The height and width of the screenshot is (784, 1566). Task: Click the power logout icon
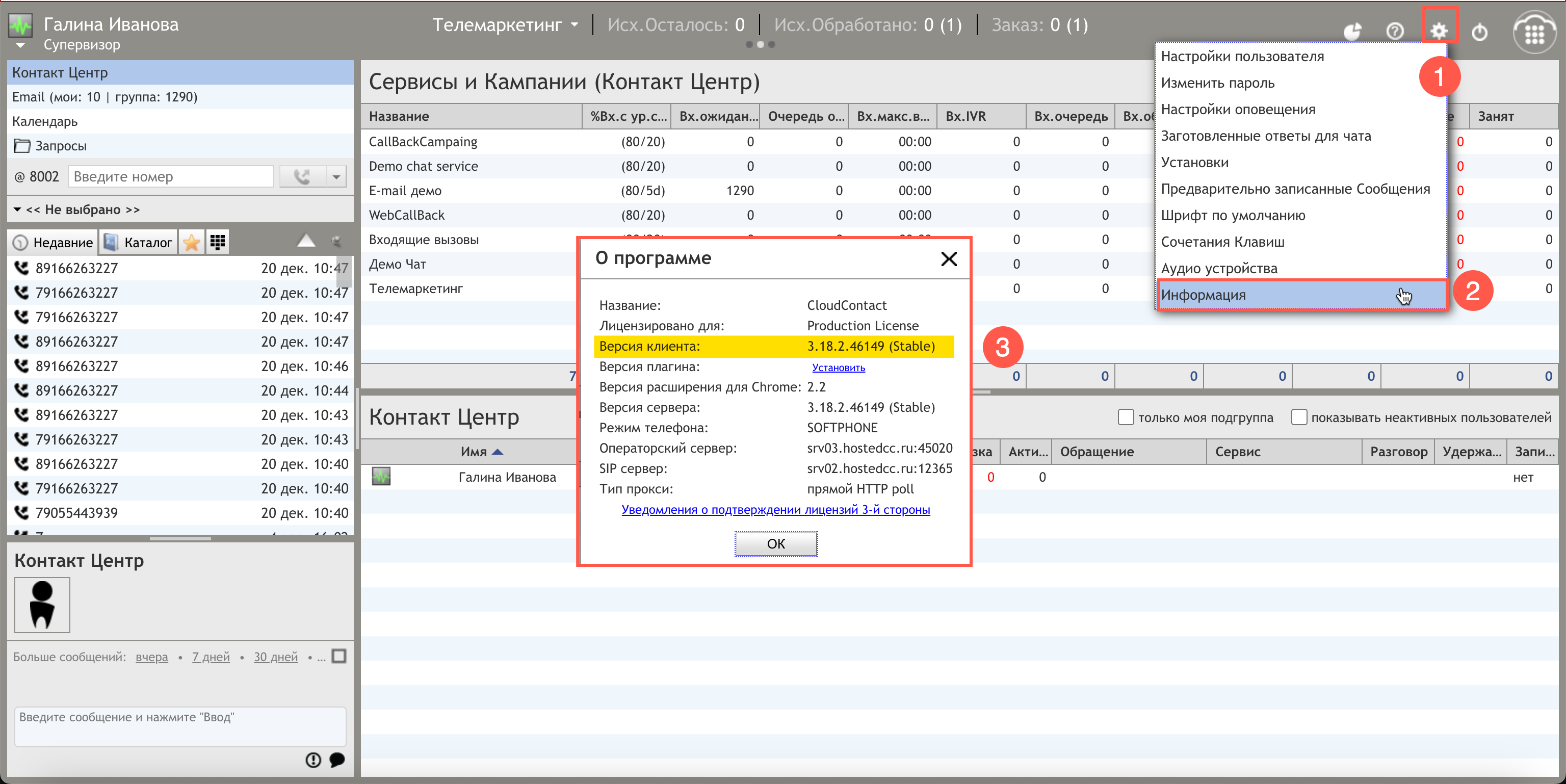coord(1480,31)
